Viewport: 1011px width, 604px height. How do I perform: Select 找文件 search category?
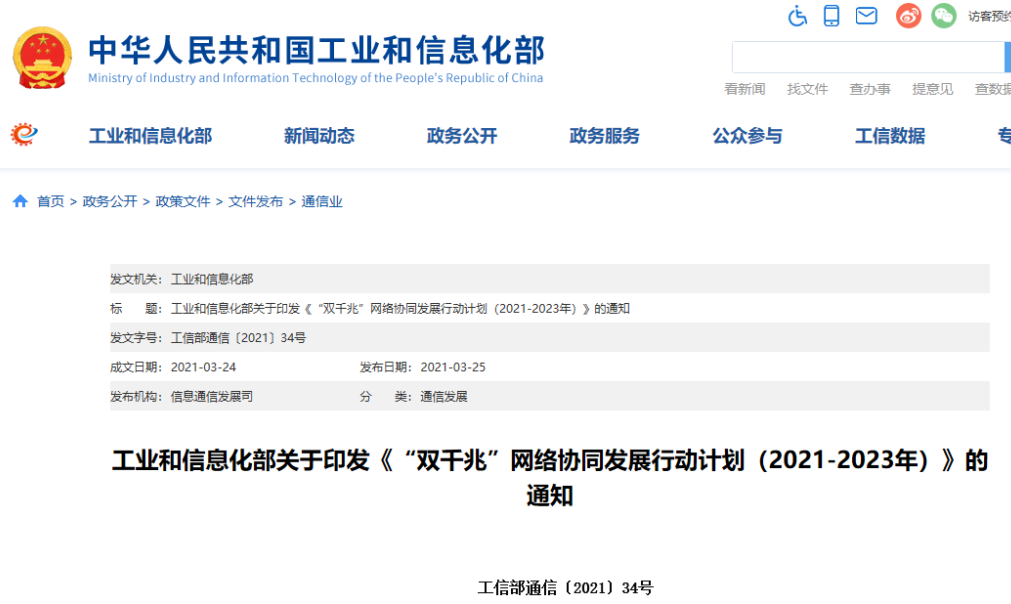[x=807, y=89]
